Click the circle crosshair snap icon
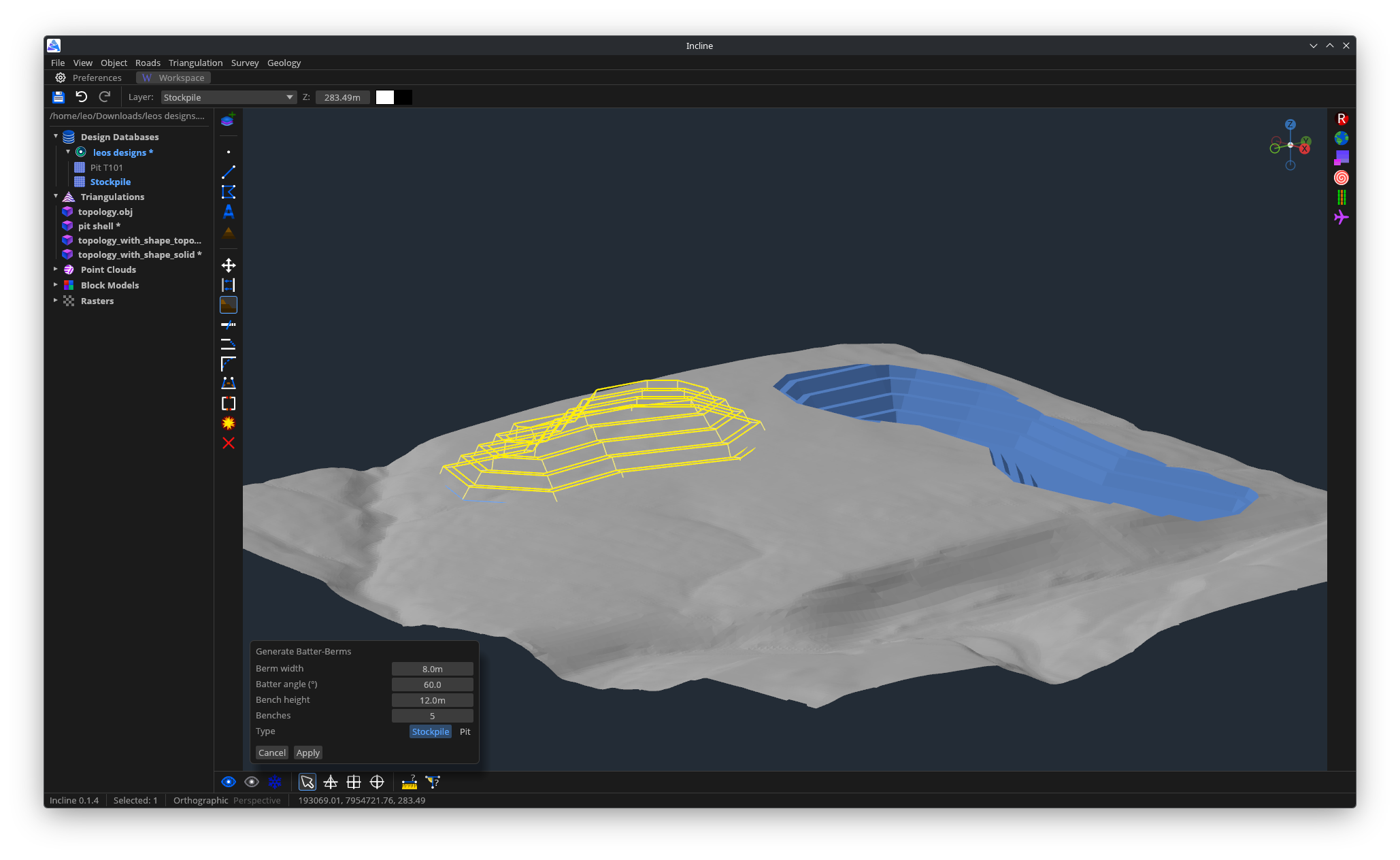Screen dimensions: 1400x860 tap(377, 782)
